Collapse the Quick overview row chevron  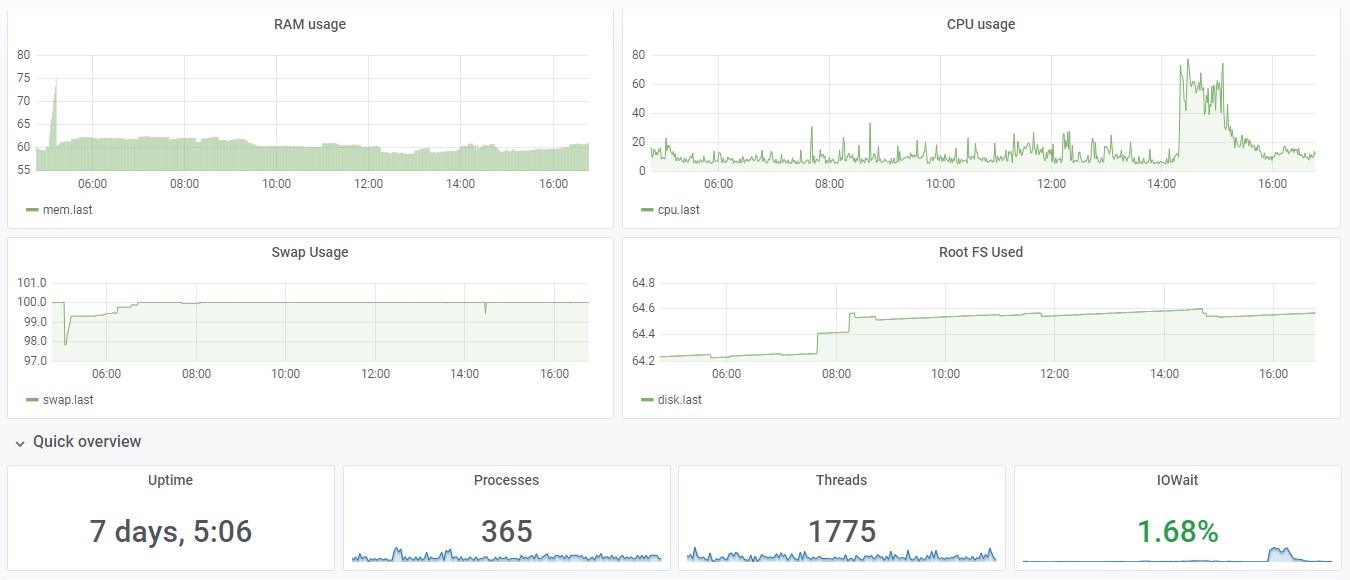click(20, 443)
